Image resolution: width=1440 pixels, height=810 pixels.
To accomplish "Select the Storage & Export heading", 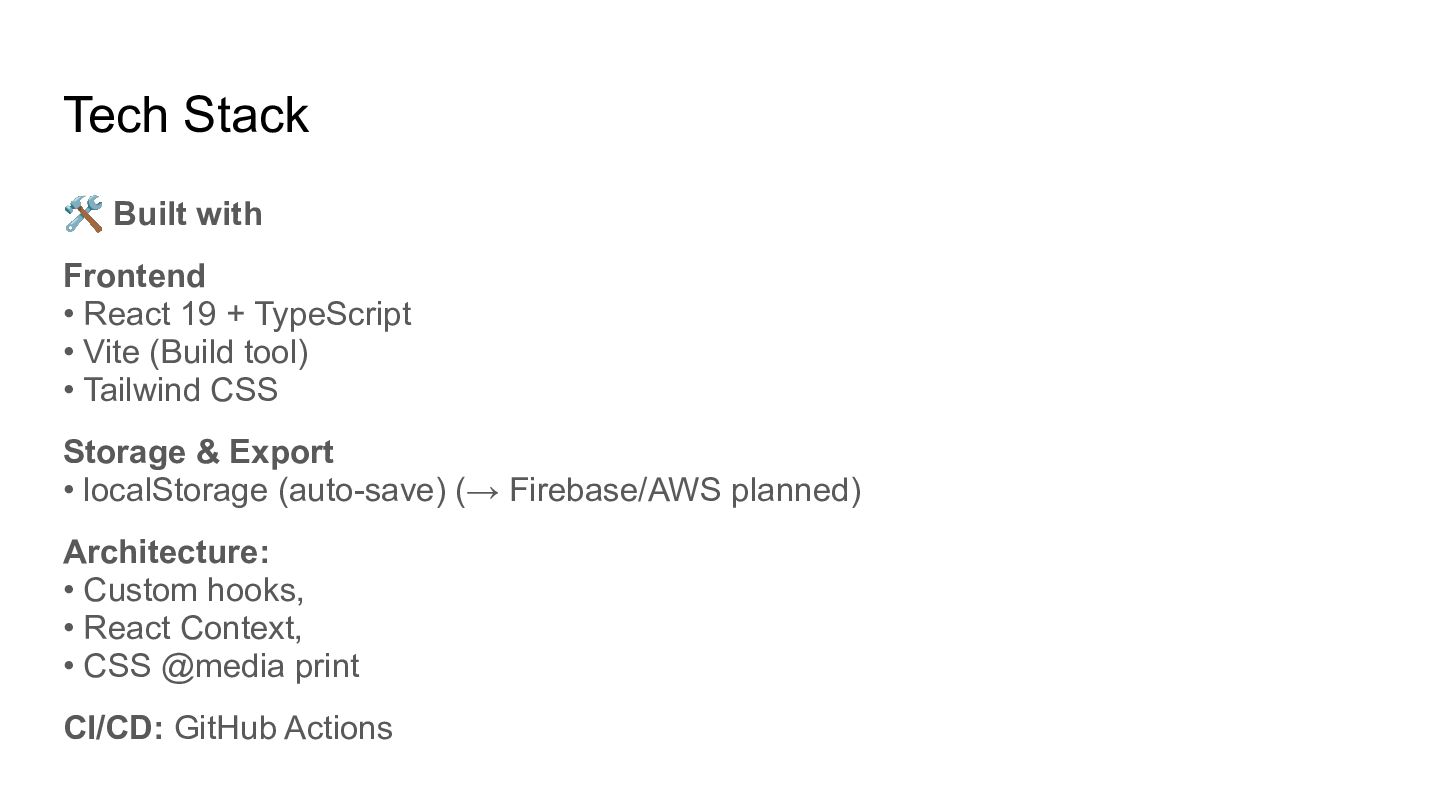I will point(198,452).
